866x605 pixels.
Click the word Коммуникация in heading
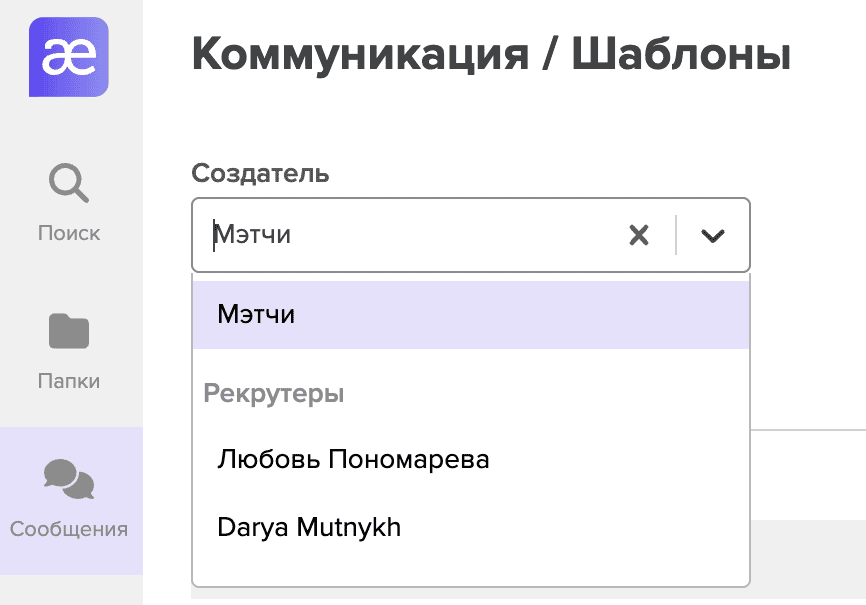(361, 54)
